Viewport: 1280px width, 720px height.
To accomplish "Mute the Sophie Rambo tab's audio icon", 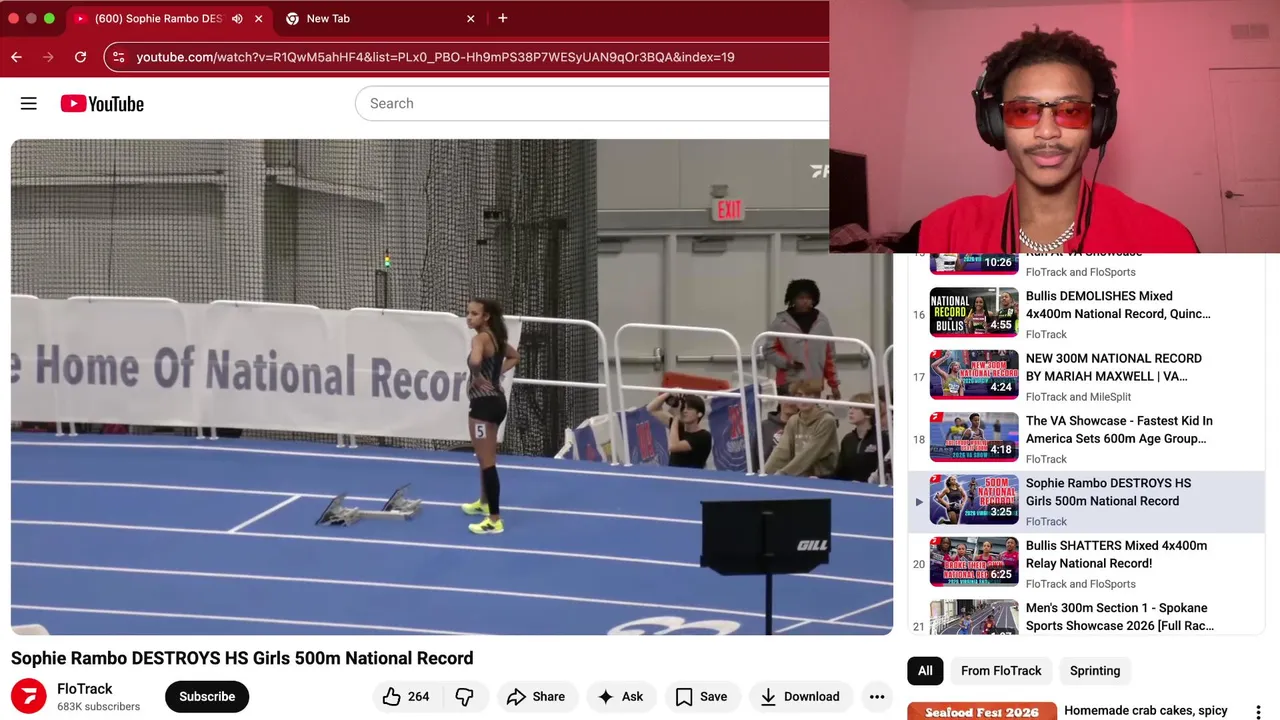I will (x=237, y=18).
